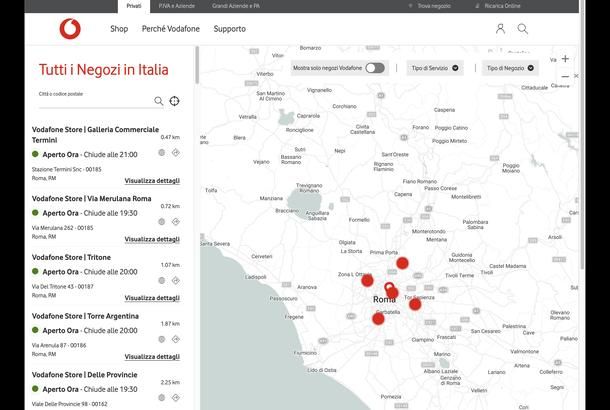The height and width of the screenshot is (410, 610).
Task: Switch to P.IVA e Aziende tab
Action: pyautogui.click(x=177, y=6)
